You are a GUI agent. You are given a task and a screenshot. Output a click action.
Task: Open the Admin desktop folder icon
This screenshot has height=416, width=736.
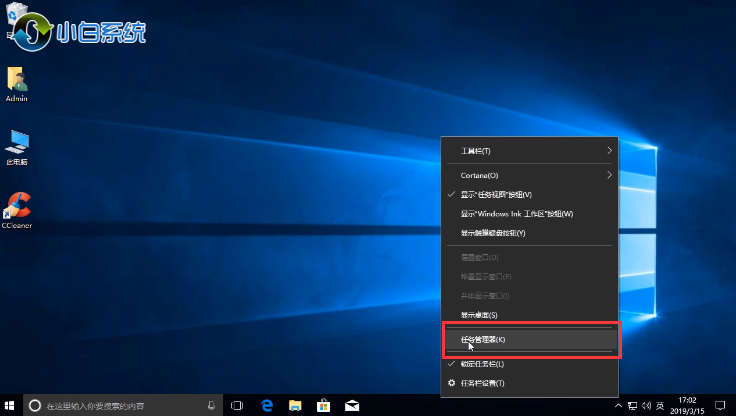click(16, 82)
